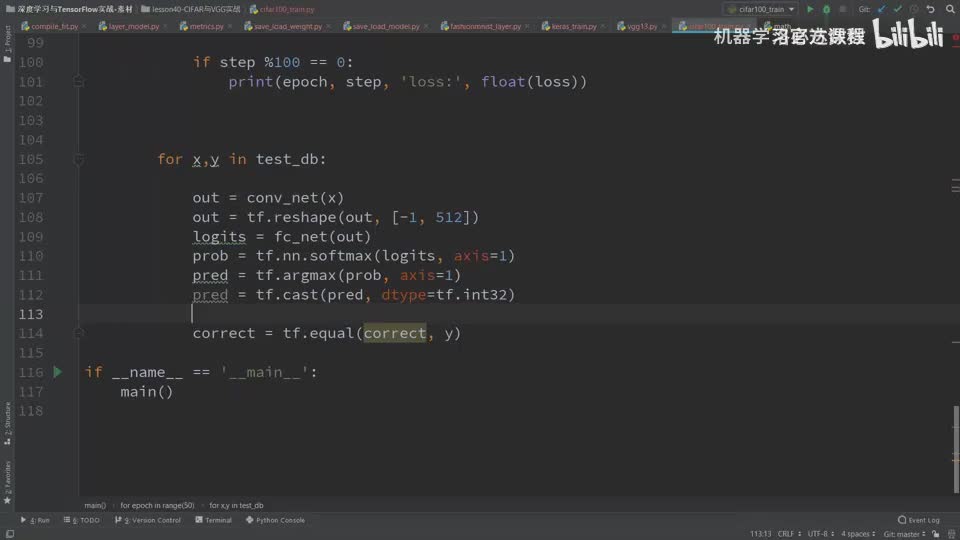Click 'for epoch in range(50)' breadcrumb
960x540 pixels.
pos(157,505)
